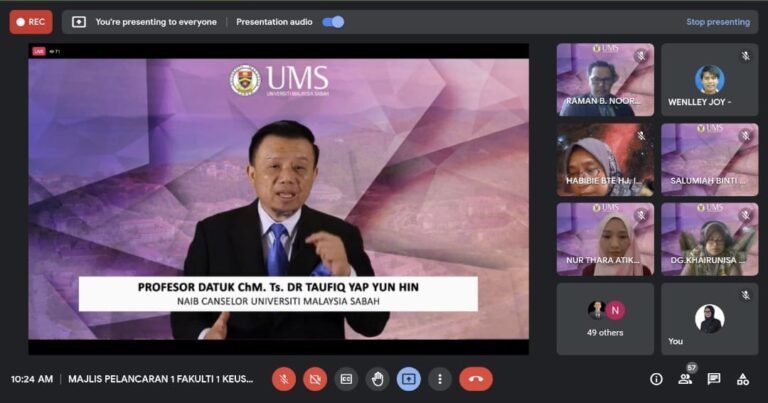Select Raman B. Noor's video tile
This screenshot has width=768, height=403.
pos(605,80)
